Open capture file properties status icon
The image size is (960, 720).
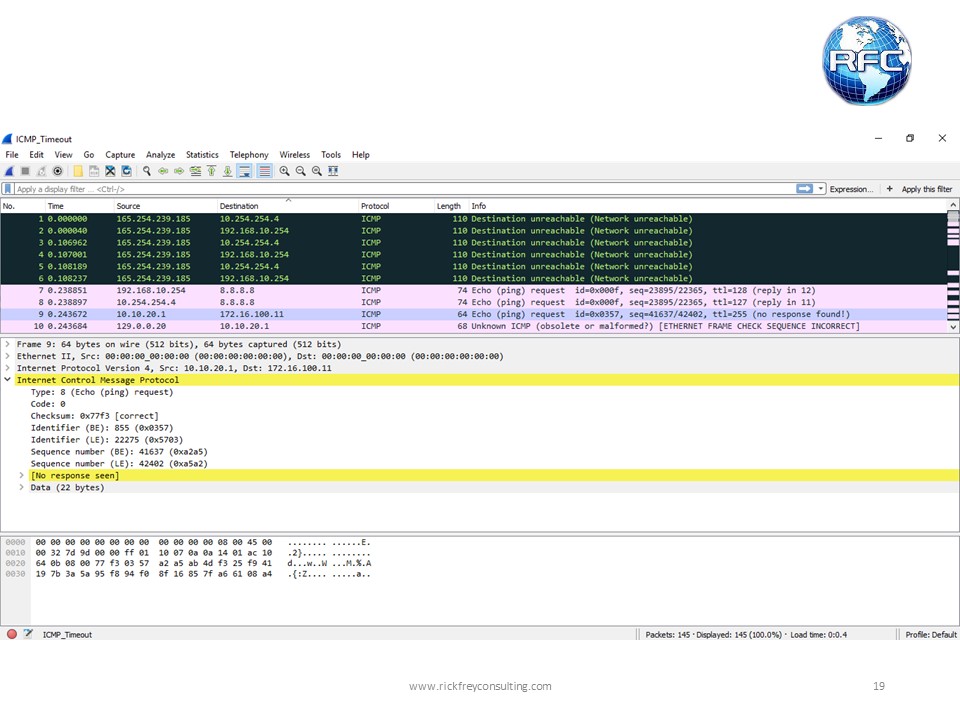(x=28, y=634)
